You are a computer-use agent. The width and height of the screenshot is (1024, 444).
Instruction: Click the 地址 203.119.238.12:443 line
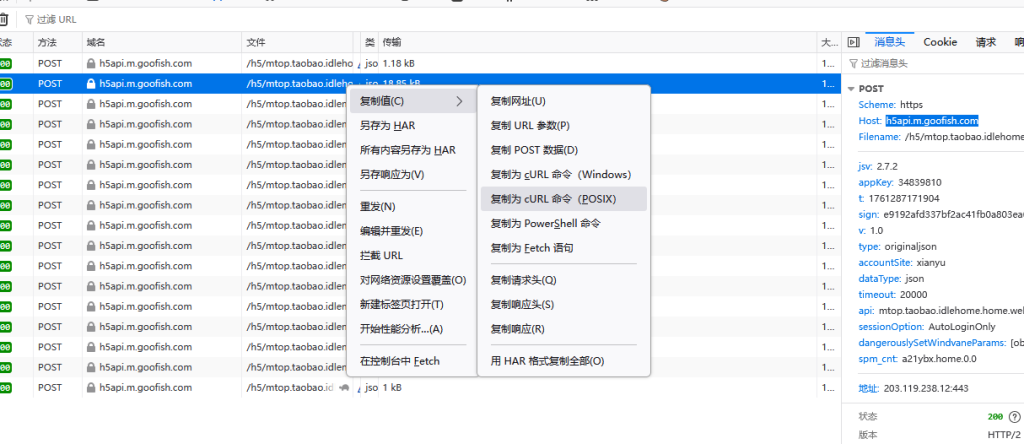[x=913, y=388]
